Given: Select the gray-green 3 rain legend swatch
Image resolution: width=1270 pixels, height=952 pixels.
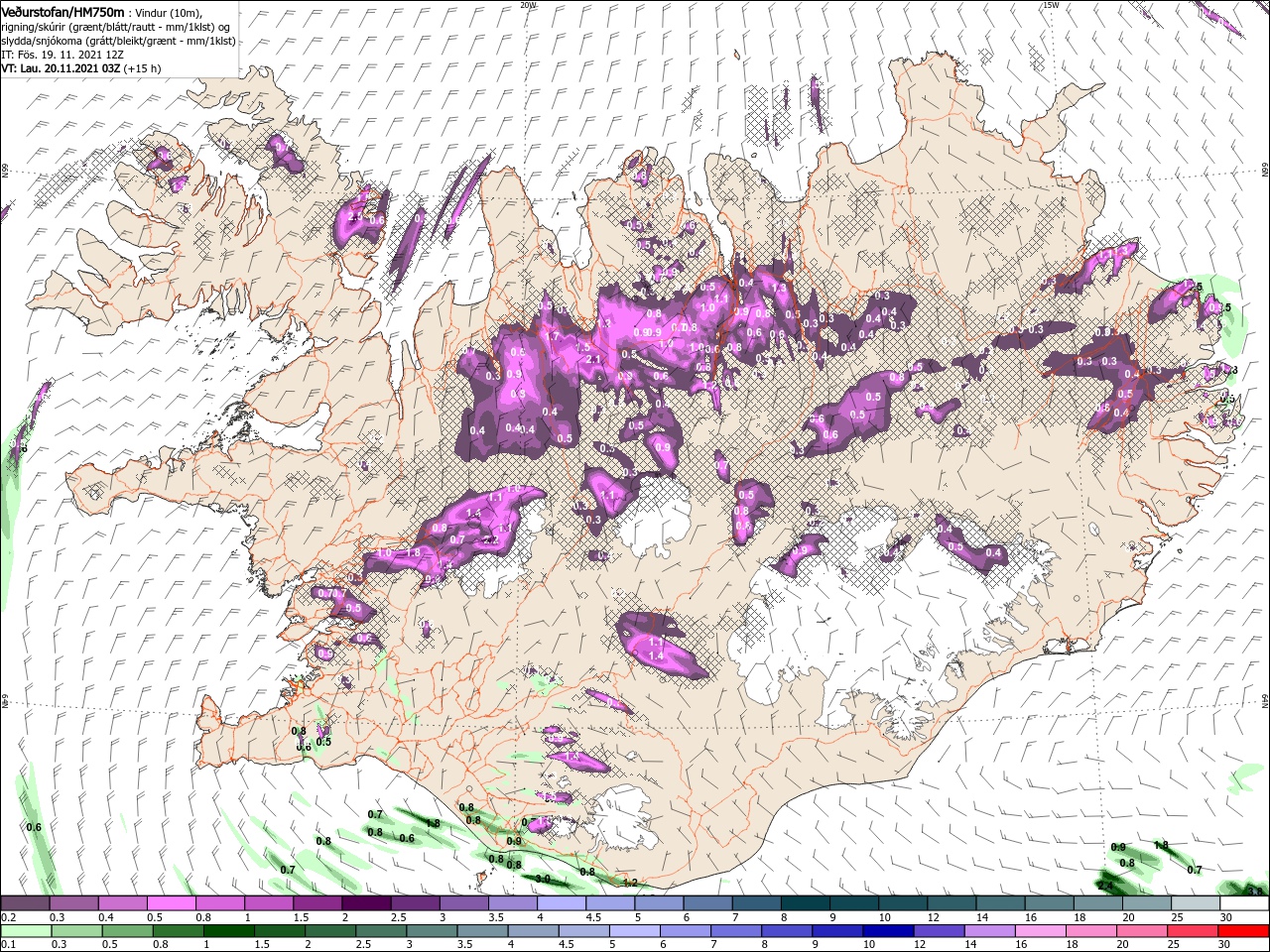Looking at the screenshot, I should point(432,931).
